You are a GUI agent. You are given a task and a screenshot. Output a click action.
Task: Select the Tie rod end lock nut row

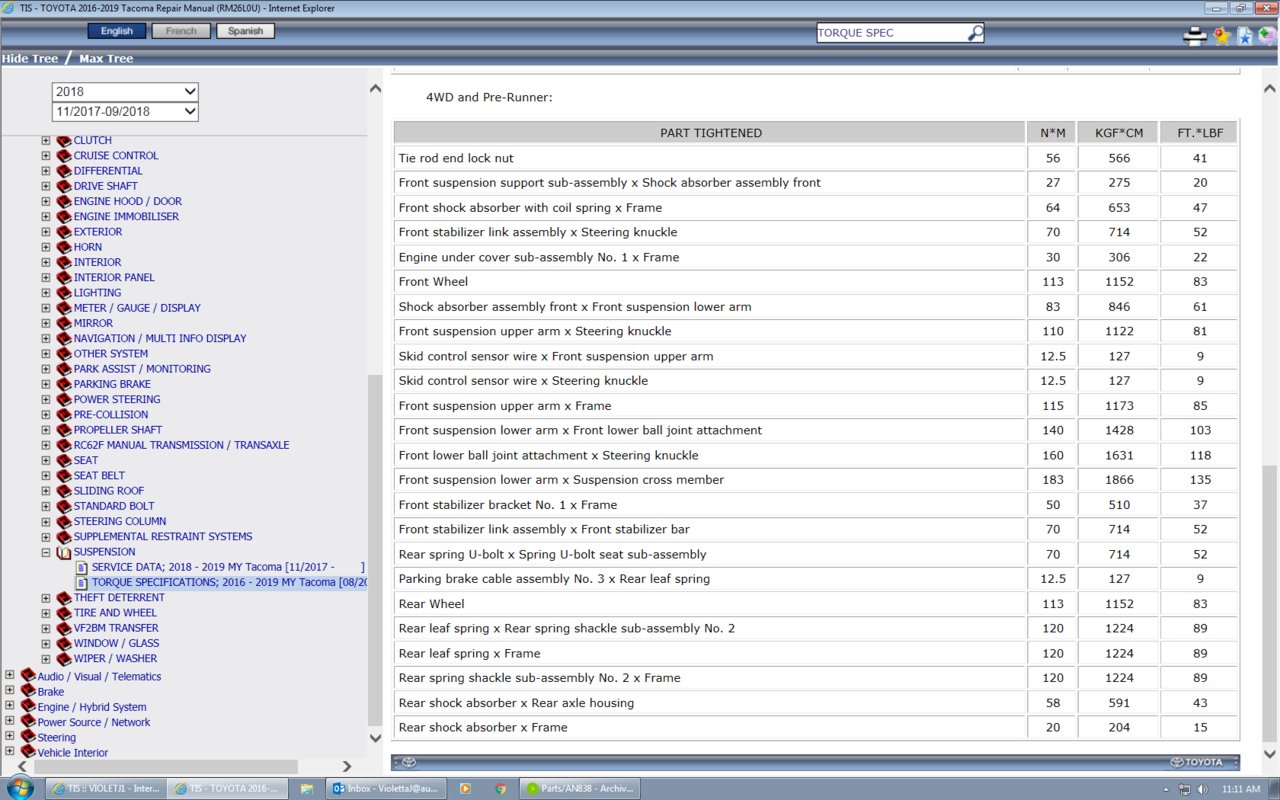tap(816, 158)
